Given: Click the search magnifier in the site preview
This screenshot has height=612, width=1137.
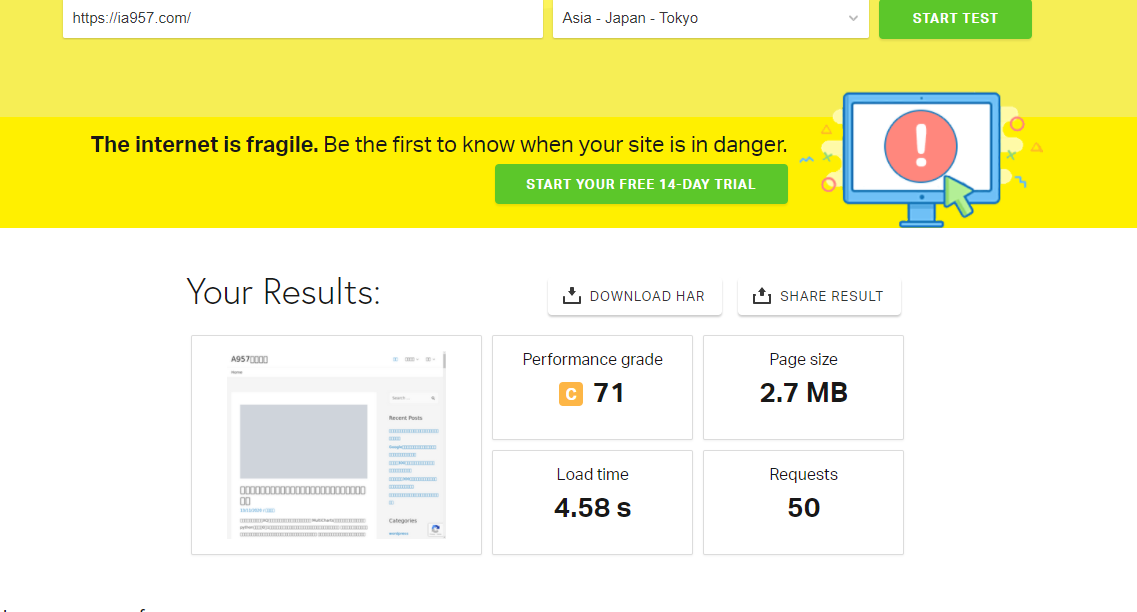Looking at the screenshot, I should (433, 398).
